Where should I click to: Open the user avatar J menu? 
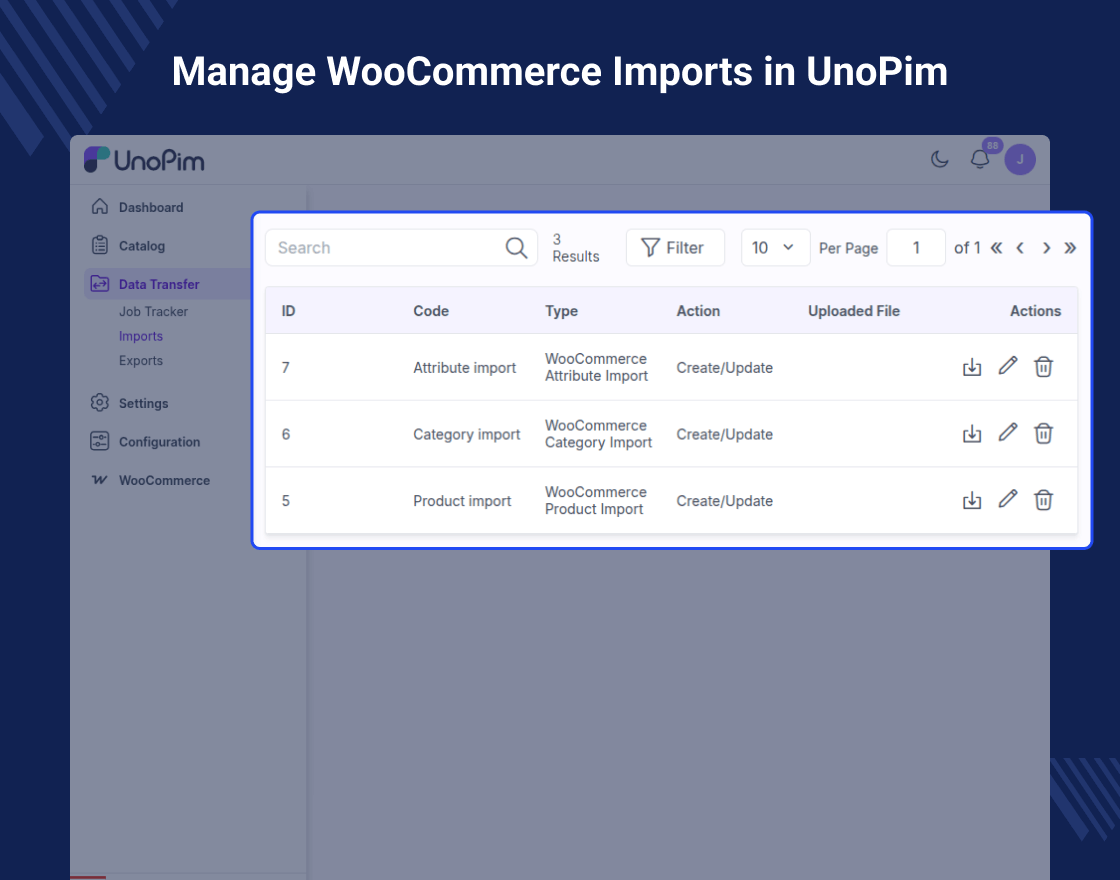[x=1020, y=159]
